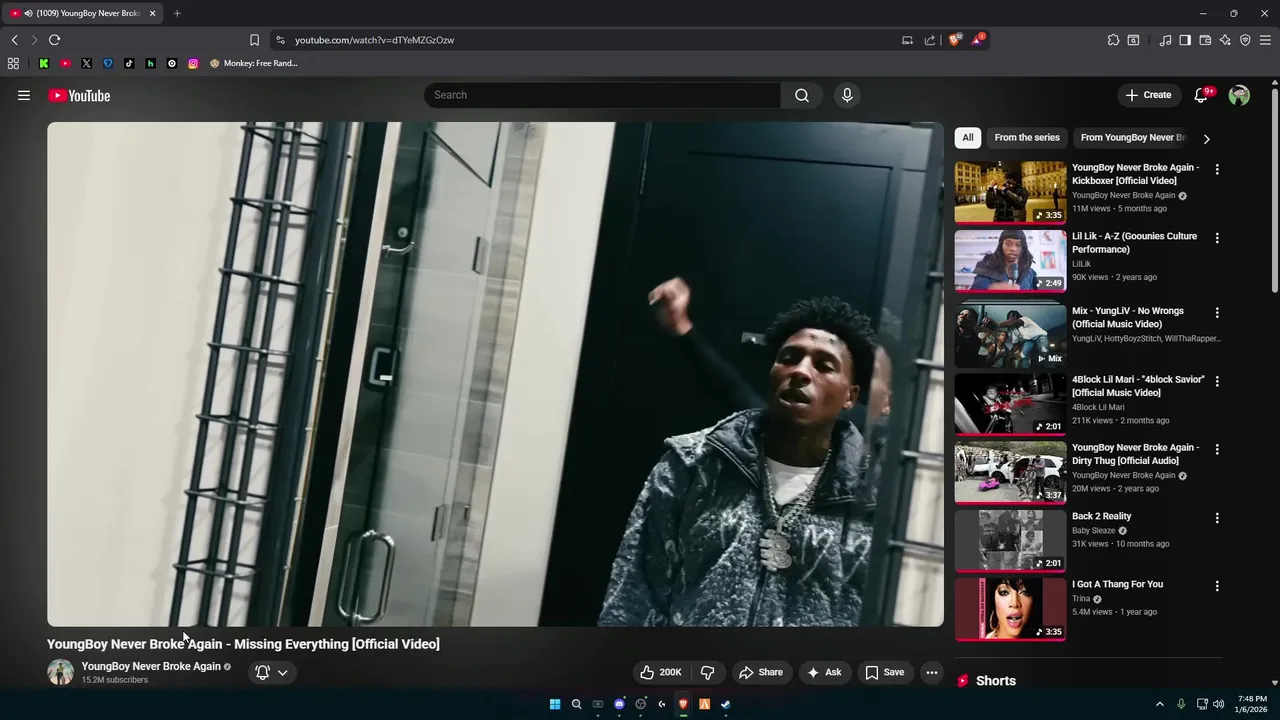The width and height of the screenshot is (1280, 720).
Task: Select the All filter chip
Action: (x=967, y=138)
